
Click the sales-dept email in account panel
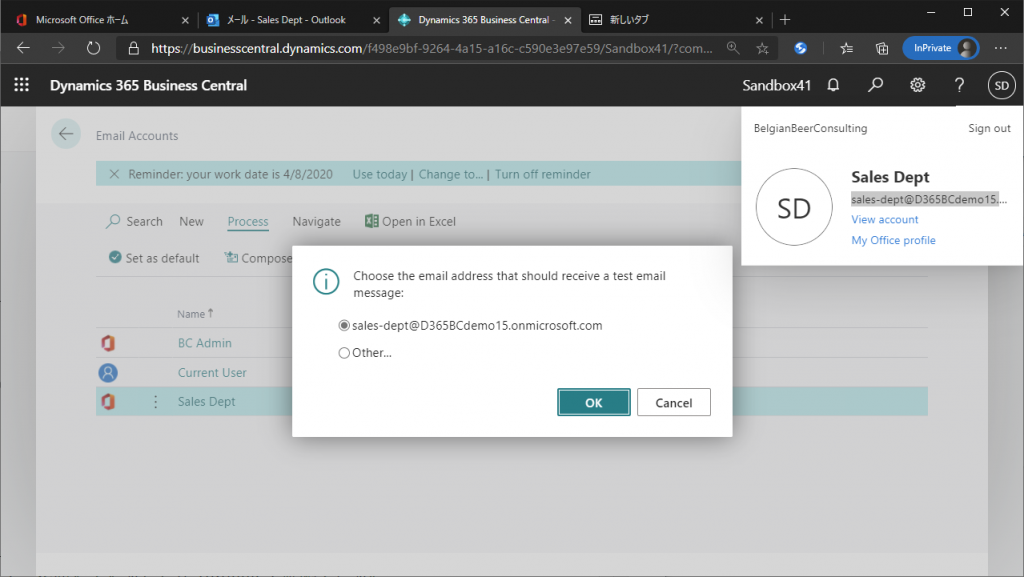[929, 199]
